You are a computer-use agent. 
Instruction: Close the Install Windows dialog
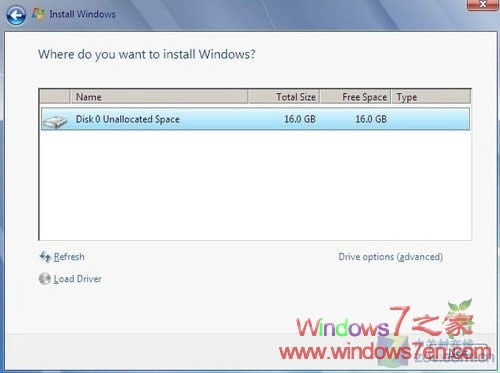tap(482, 5)
